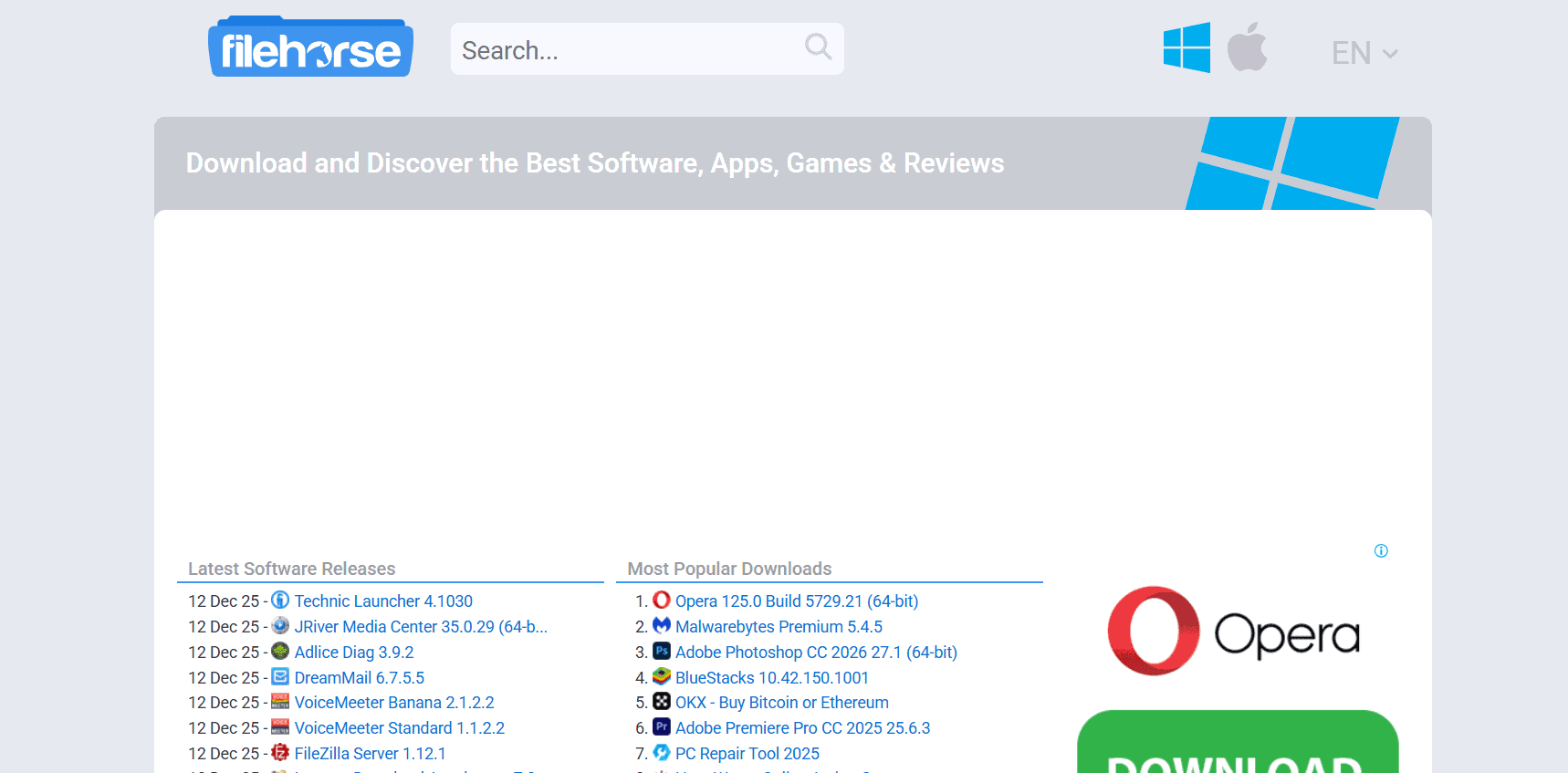Click the ad info icon

click(1381, 550)
